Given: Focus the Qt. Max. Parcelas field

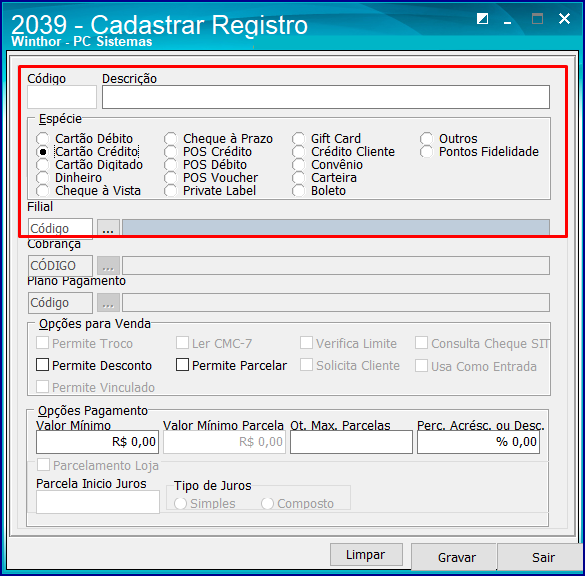Looking at the screenshot, I should 351,442.
